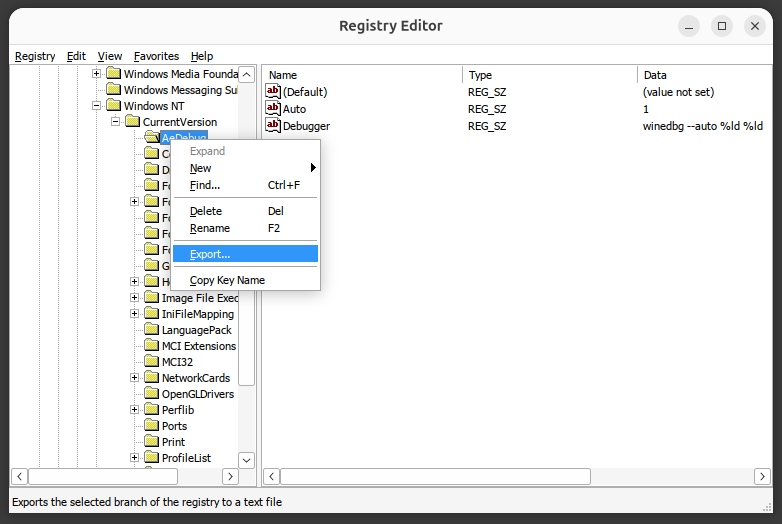Select the (Default) value name
Image resolution: width=782 pixels, height=524 pixels.
(305, 92)
